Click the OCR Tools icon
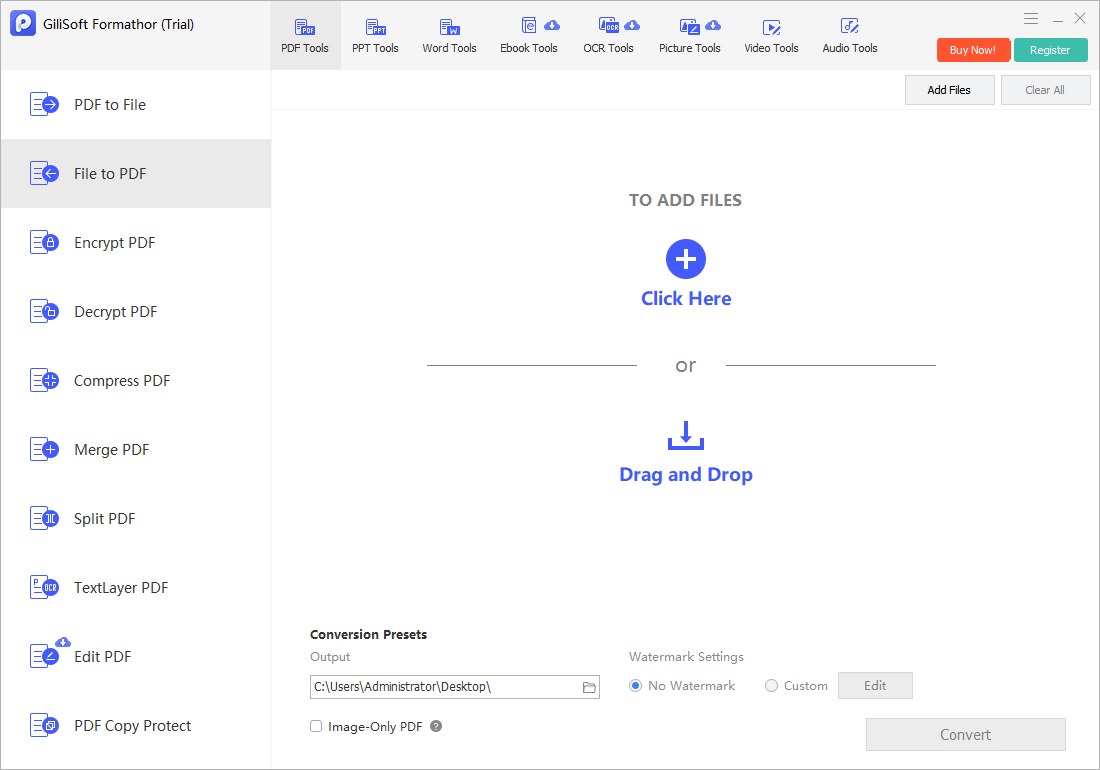The image size is (1100, 770). click(x=608, y=26)
